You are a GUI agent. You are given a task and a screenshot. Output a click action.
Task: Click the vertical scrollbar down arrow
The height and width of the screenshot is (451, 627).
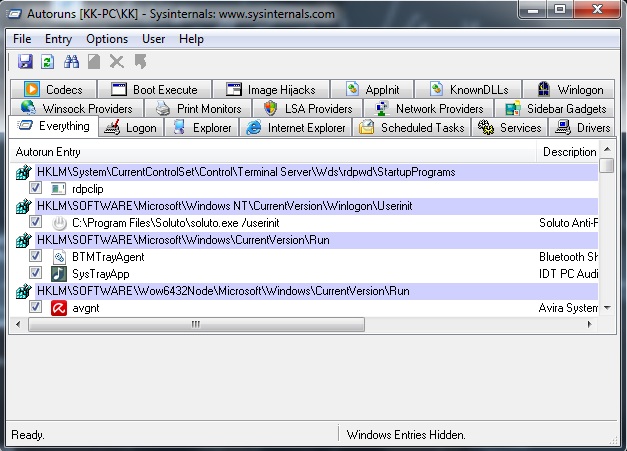click(x=607, y=308)
